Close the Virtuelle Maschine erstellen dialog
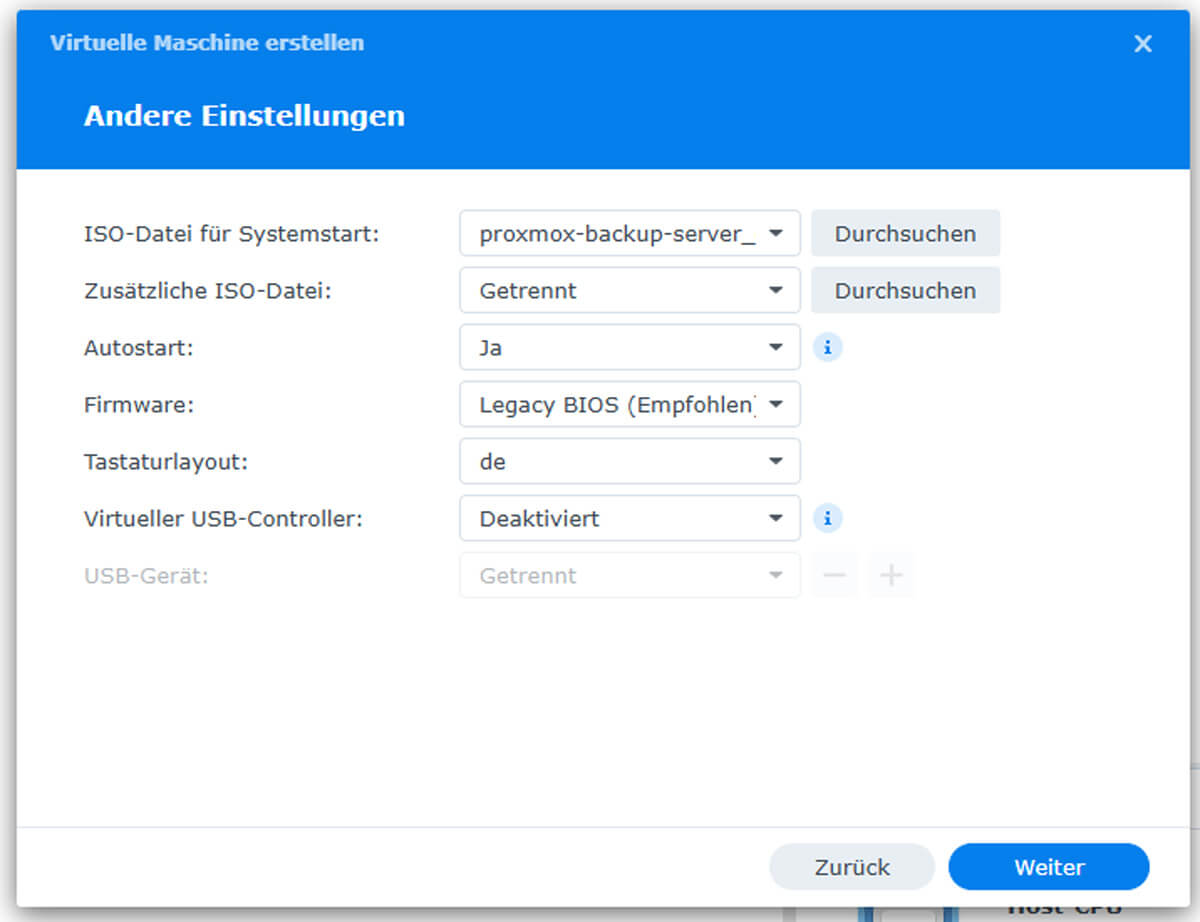 (1143, 44)
